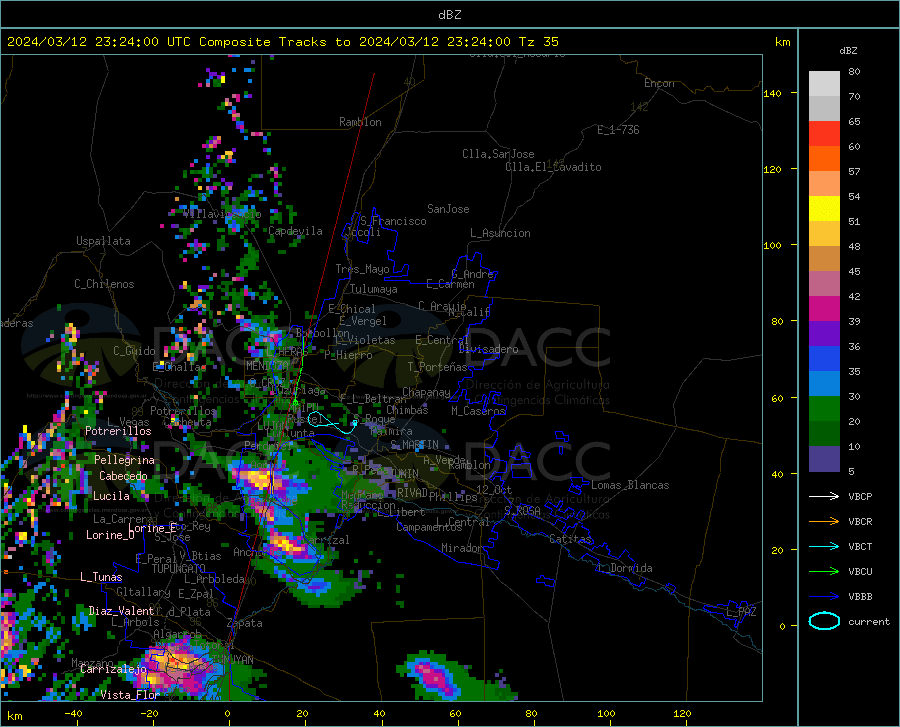This screenshot has width=900, height=727.
Task: Click the 'Divisadero' map label
Action: click(488, 349)
